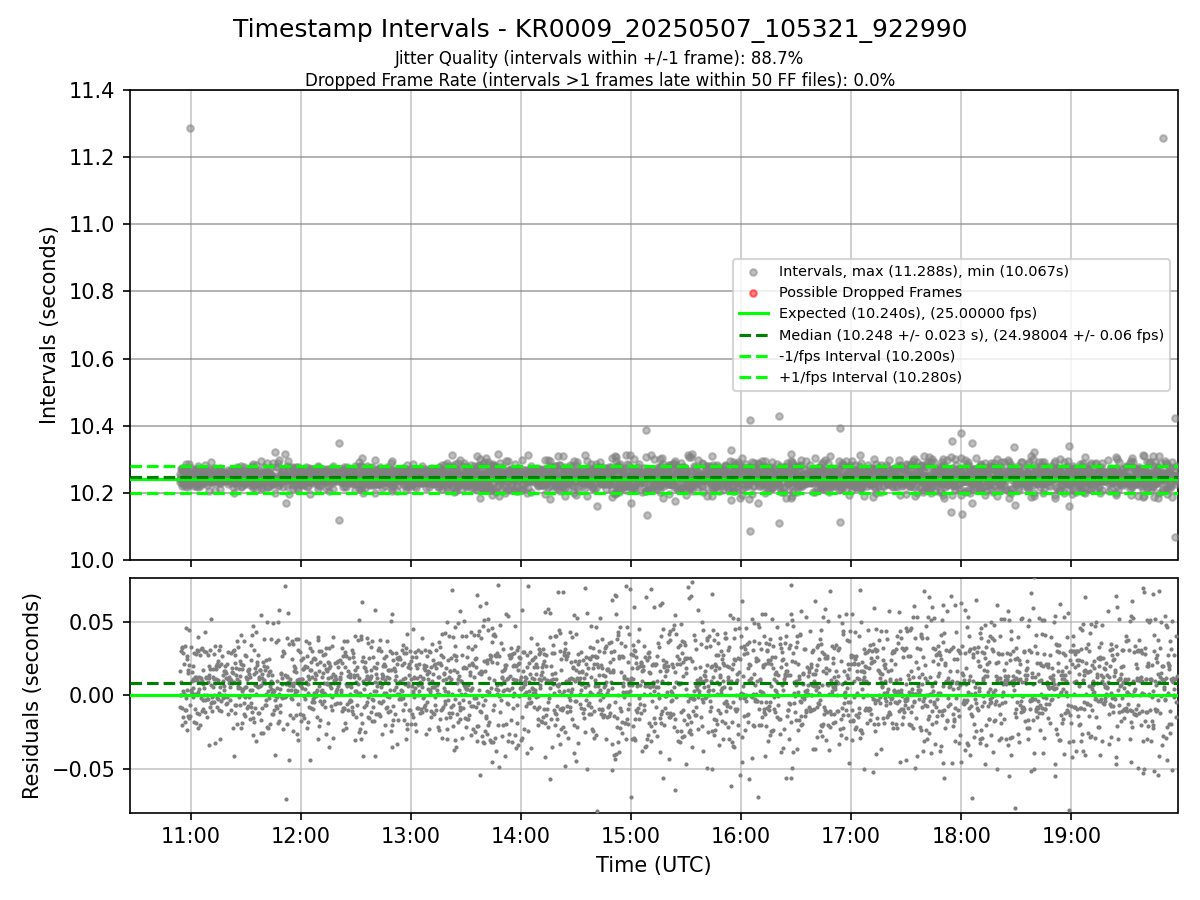
Task: Click the Residuals (seconds) y-axis label
Action: 32,696
